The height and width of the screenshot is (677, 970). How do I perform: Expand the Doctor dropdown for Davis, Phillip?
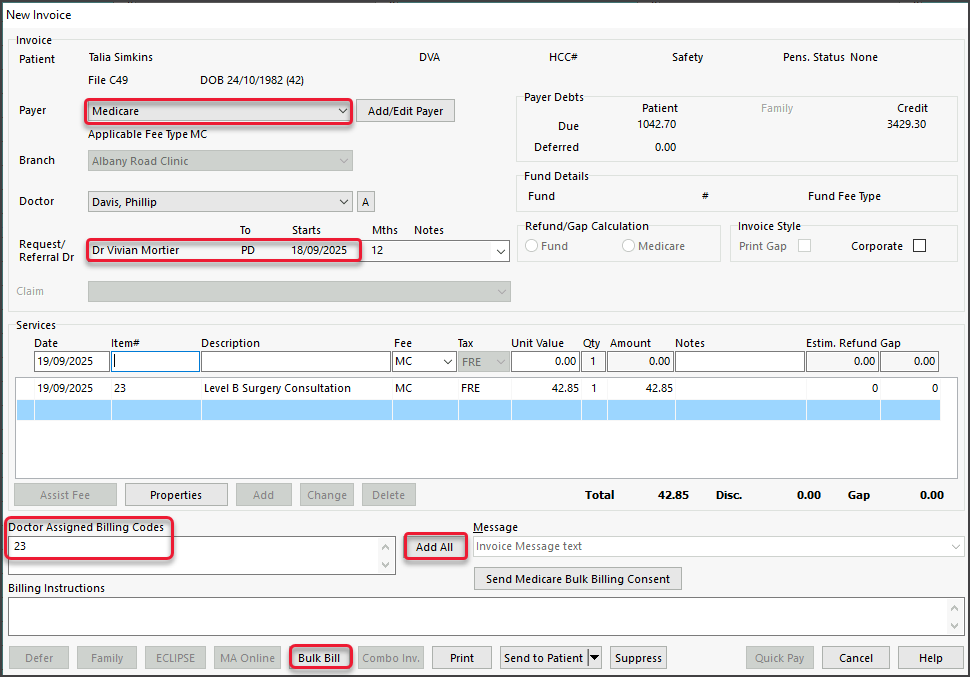(345, 202)
